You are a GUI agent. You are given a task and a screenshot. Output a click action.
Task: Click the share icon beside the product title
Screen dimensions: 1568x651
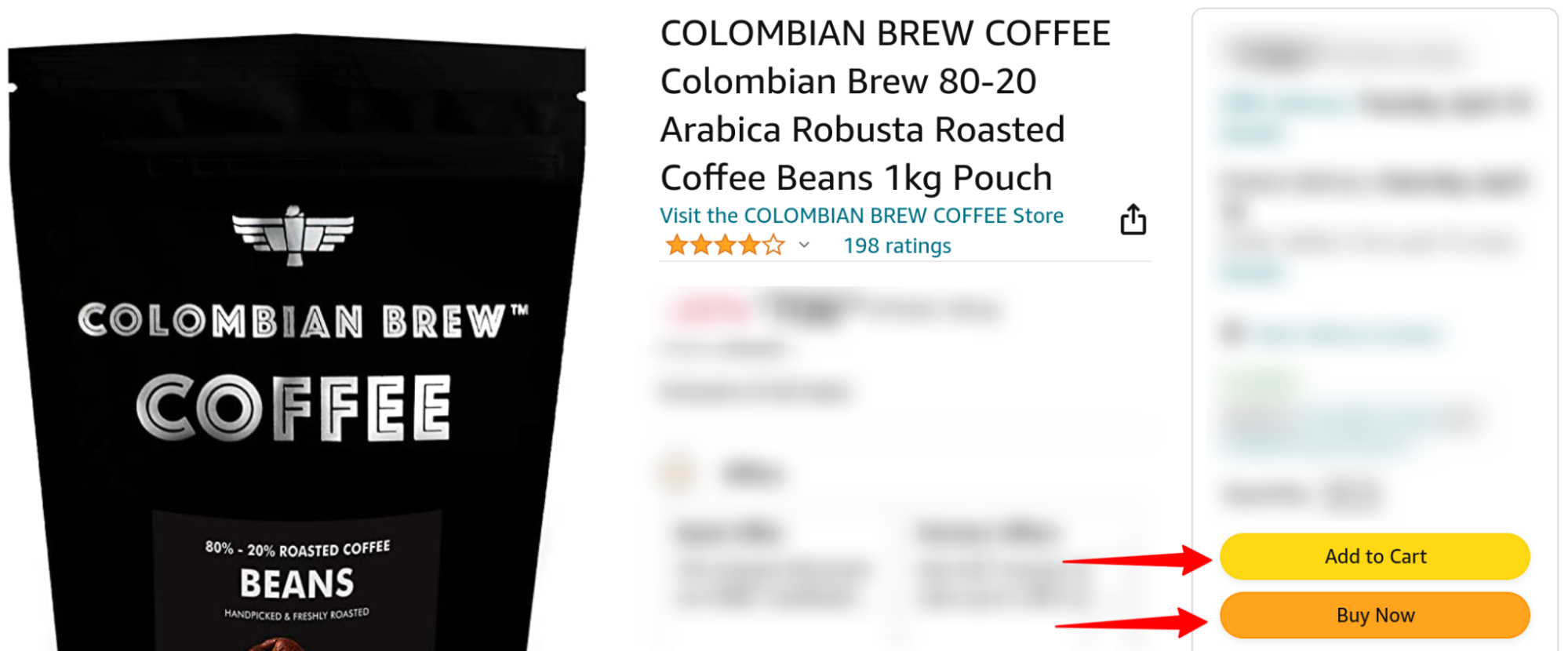pos(1133,220)
